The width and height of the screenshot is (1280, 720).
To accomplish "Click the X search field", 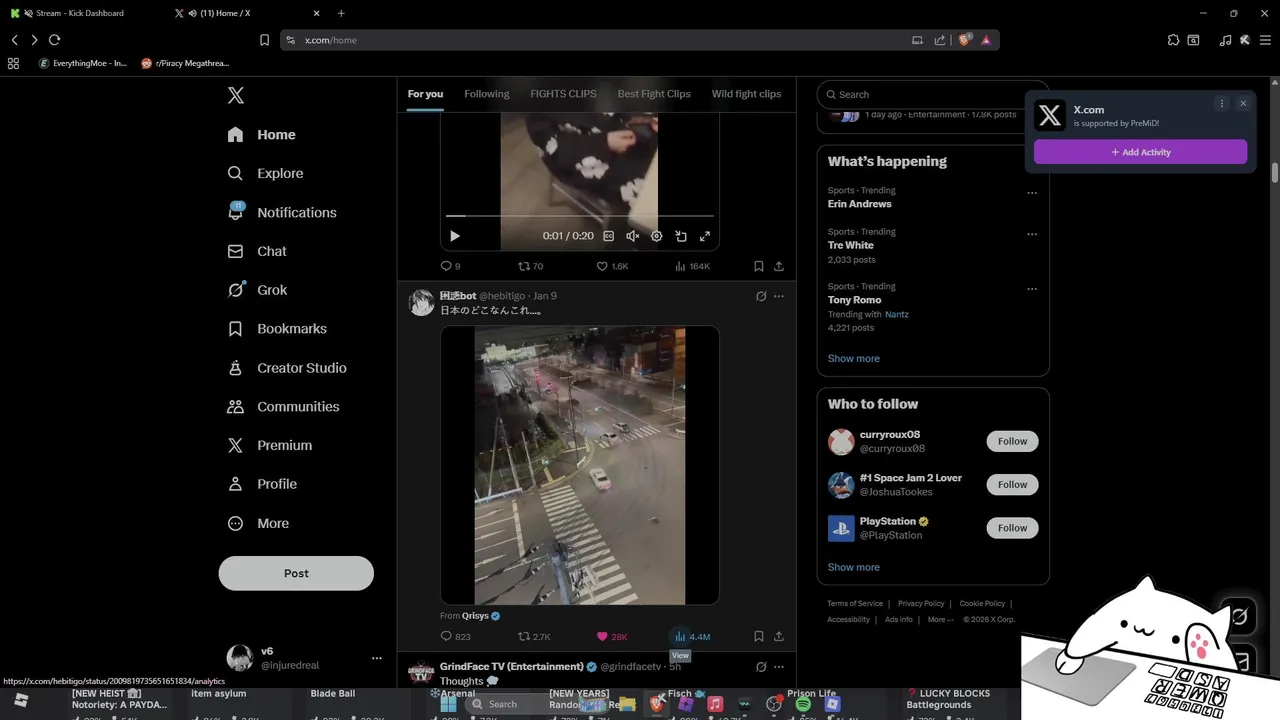I will [x=932, y=94].
